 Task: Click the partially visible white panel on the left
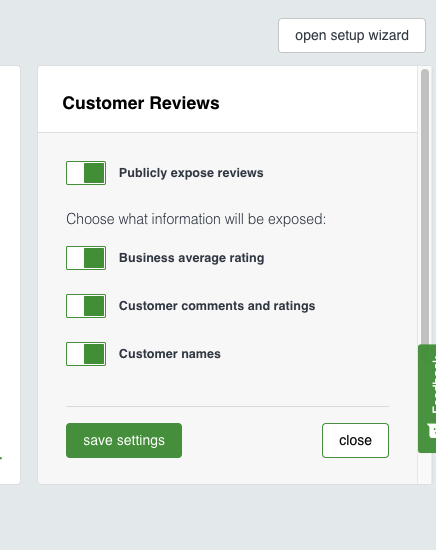point(10,275)
